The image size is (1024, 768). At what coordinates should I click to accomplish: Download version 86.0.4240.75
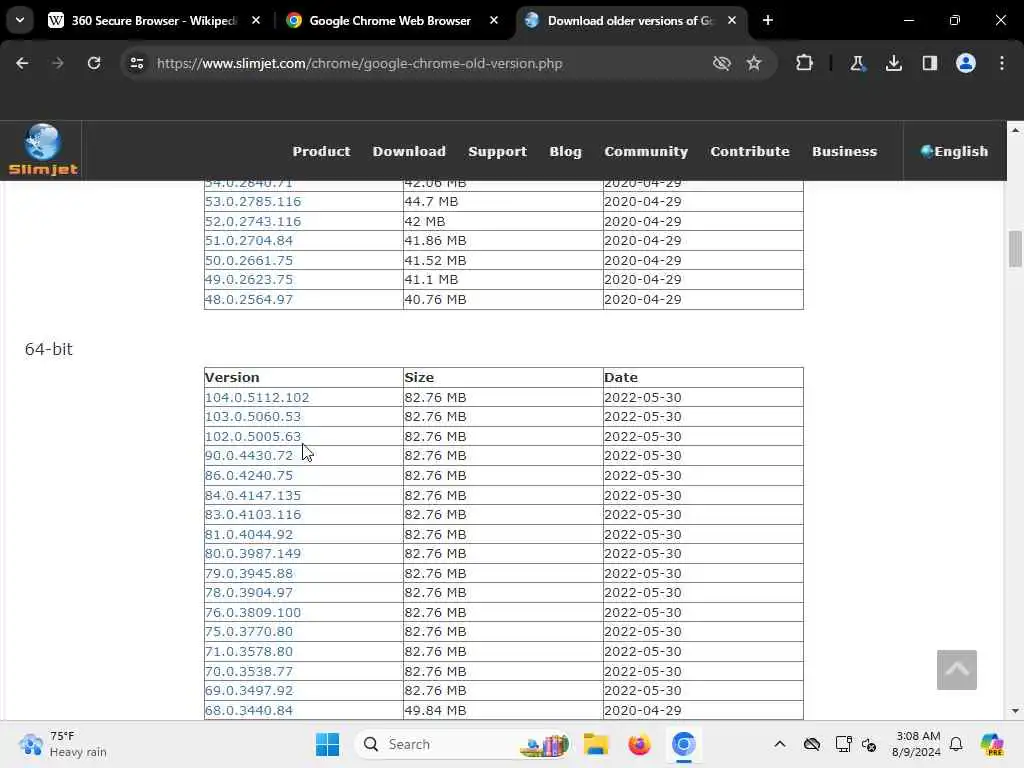point(249,475)
